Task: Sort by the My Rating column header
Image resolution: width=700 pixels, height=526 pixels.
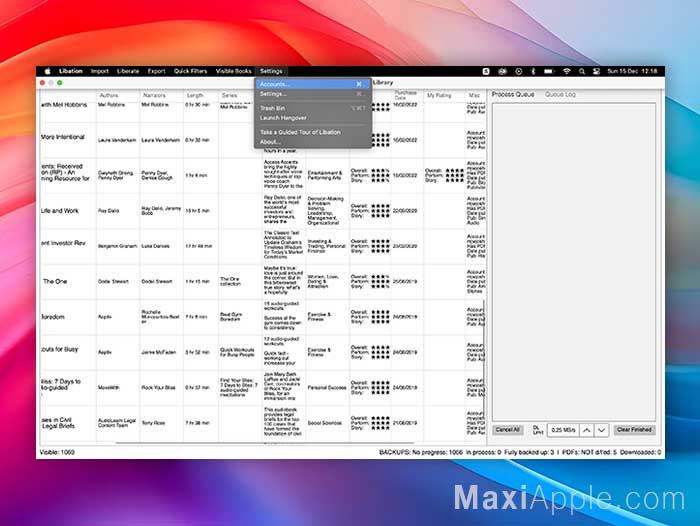Action: 439,95
